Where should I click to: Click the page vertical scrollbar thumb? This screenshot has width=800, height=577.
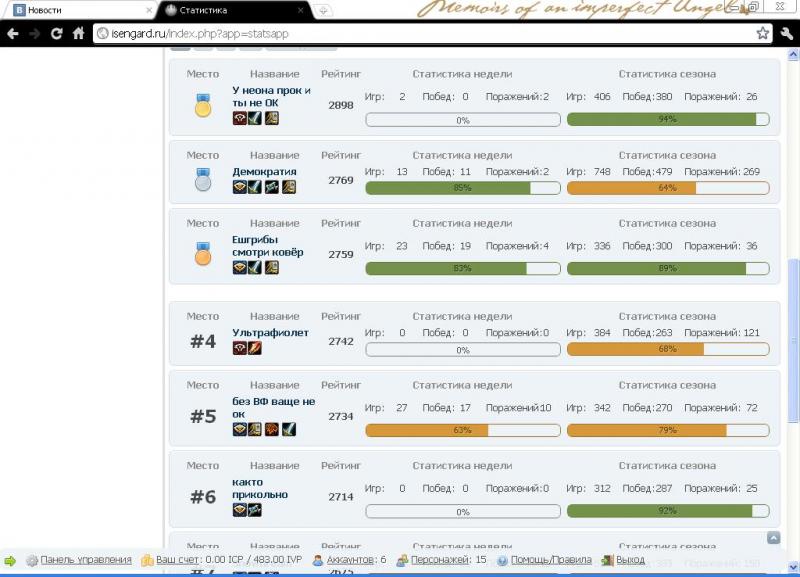coord(793,340)
